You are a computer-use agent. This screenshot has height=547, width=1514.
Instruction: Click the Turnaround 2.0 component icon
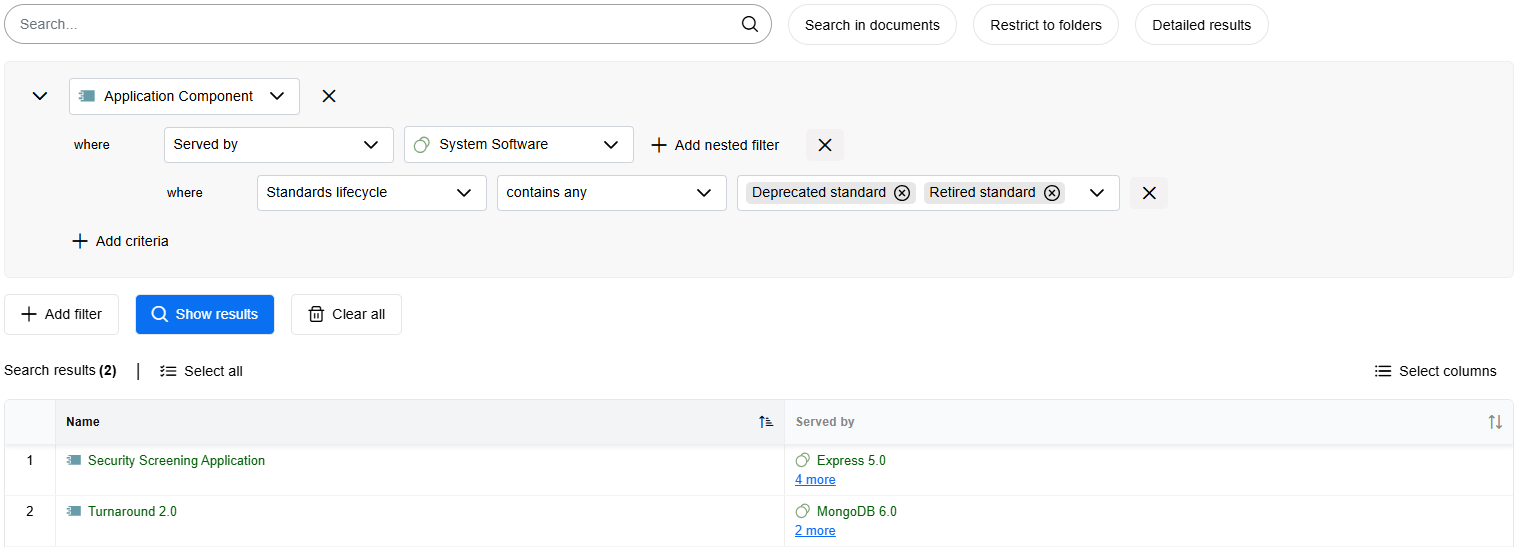[x=74, y=512]
